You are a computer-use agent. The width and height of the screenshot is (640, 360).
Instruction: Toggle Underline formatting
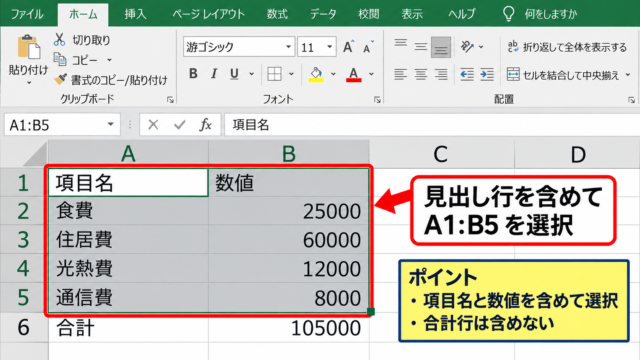tap(234, 74)
